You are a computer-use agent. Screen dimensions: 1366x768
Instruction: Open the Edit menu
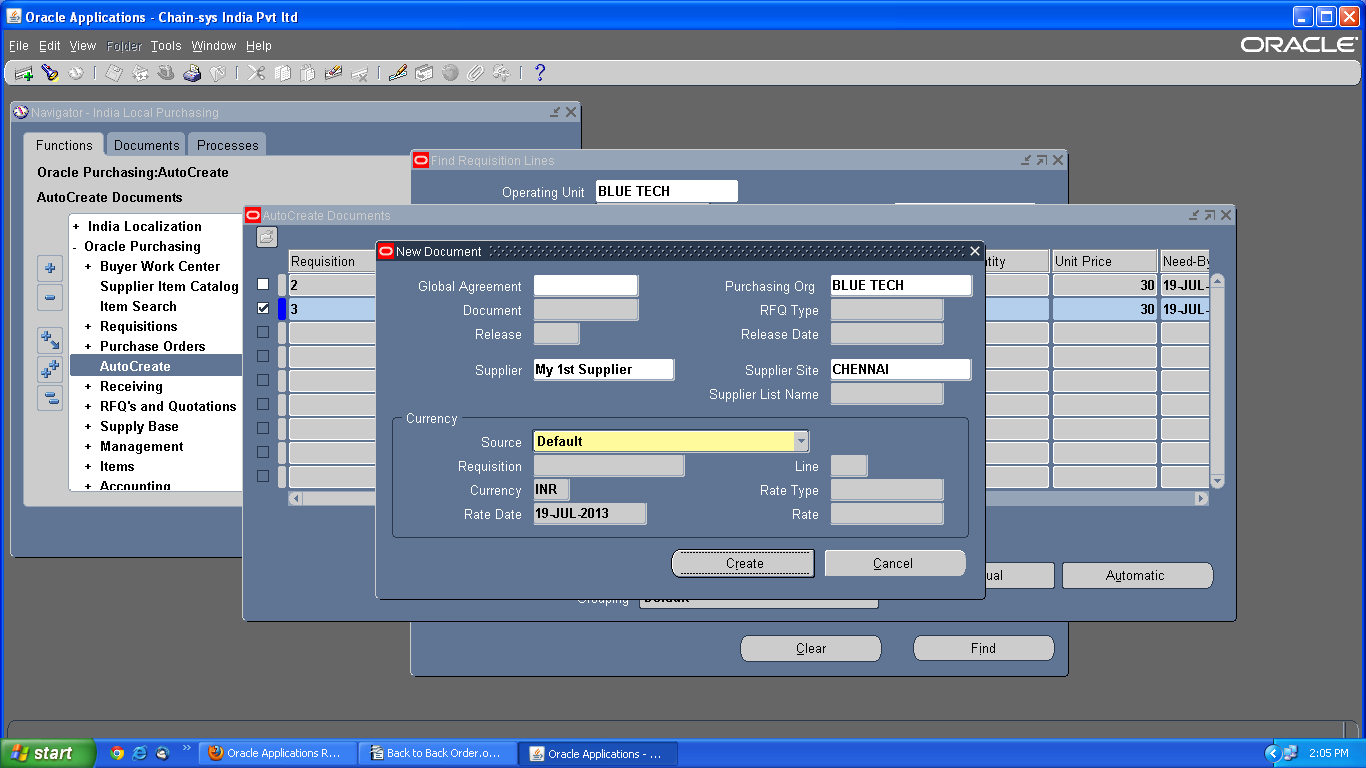50,46
